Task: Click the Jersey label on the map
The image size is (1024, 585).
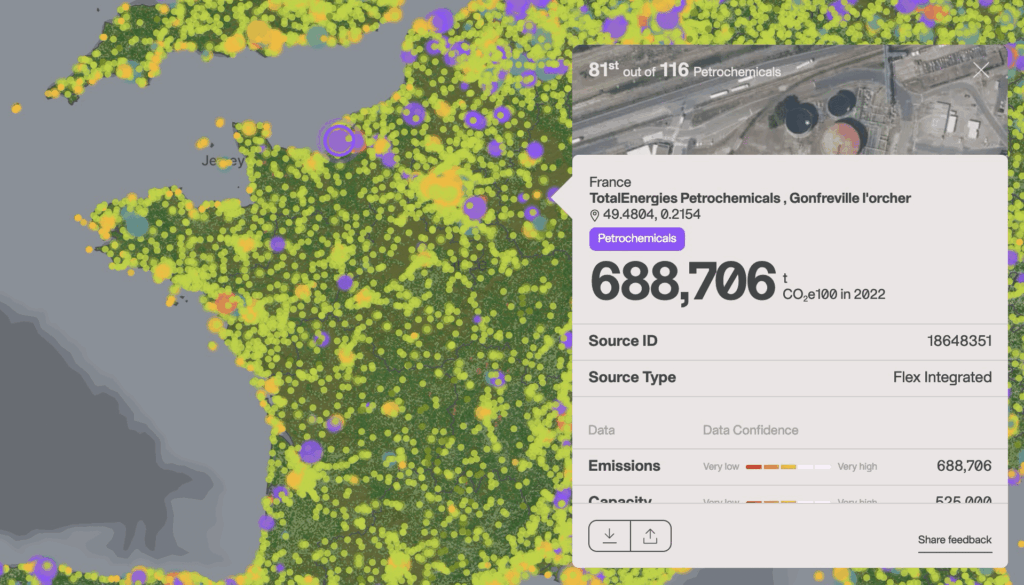Action: pos(222,160)
